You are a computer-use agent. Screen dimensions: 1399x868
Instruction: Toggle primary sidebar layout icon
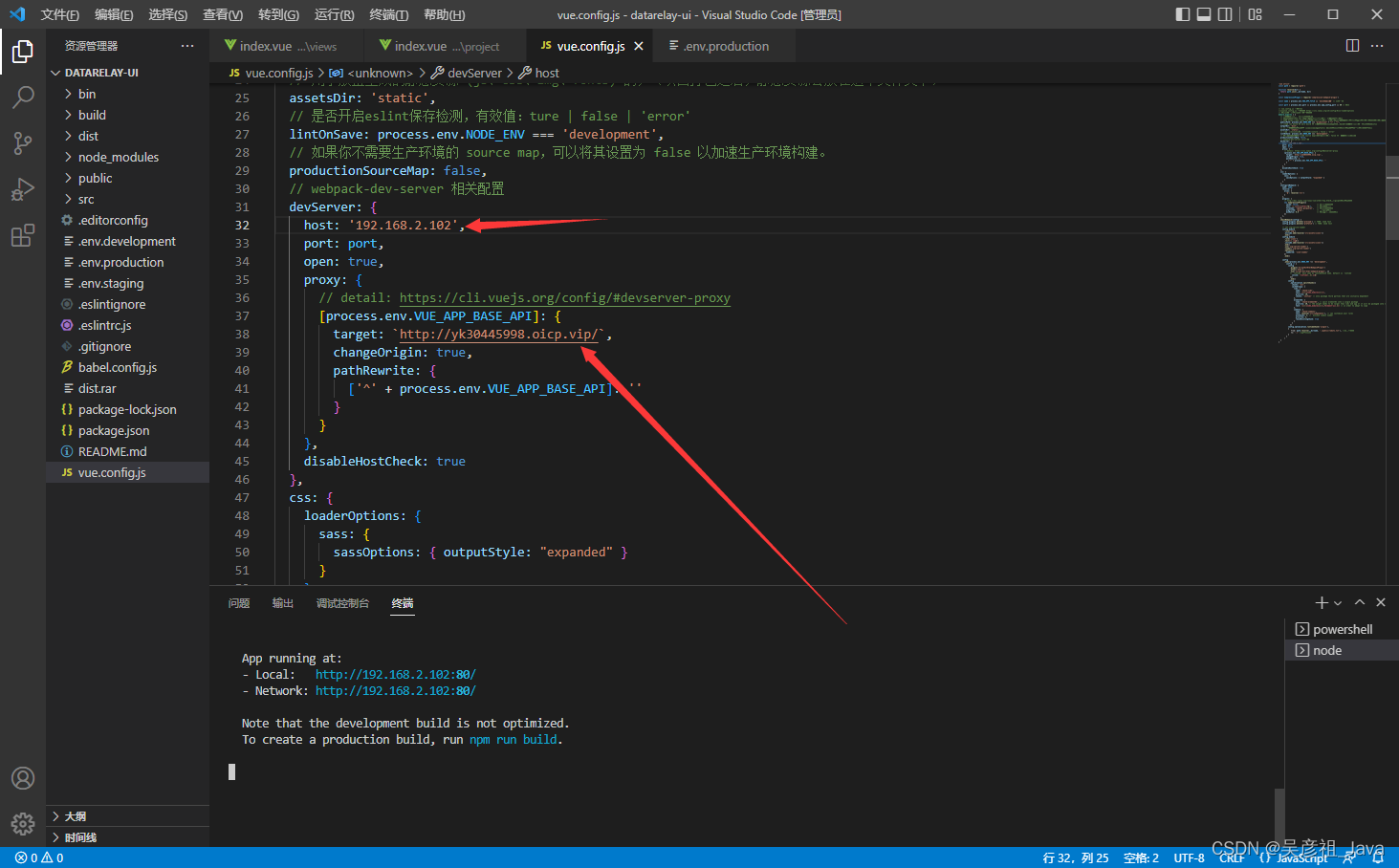tap(1183, 14)
